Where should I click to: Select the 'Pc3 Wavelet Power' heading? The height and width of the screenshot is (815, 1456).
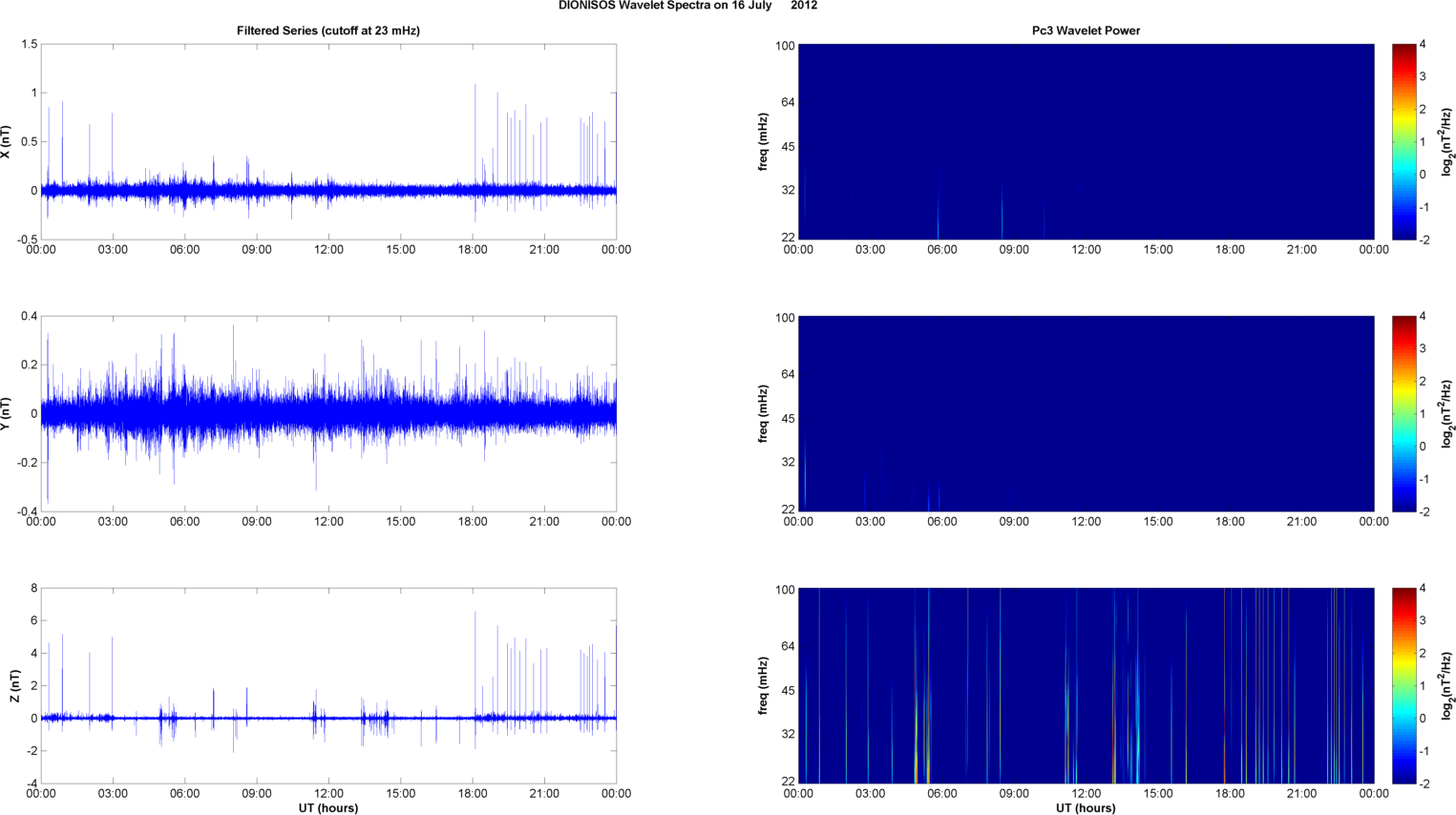(1086, 31)
